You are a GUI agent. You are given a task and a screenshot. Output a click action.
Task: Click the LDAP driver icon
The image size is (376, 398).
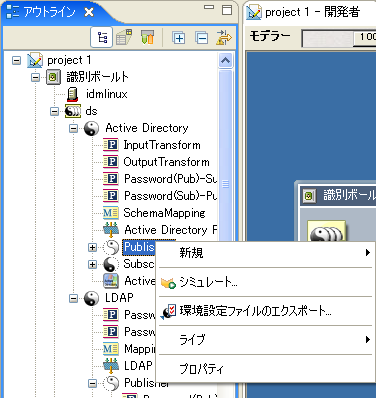click(91, 298)
